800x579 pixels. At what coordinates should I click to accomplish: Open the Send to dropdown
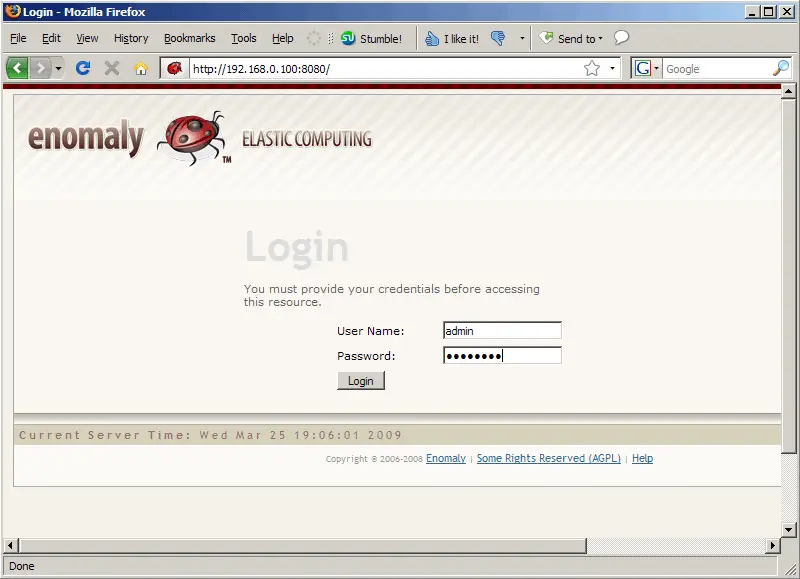[x=571, y=38]
